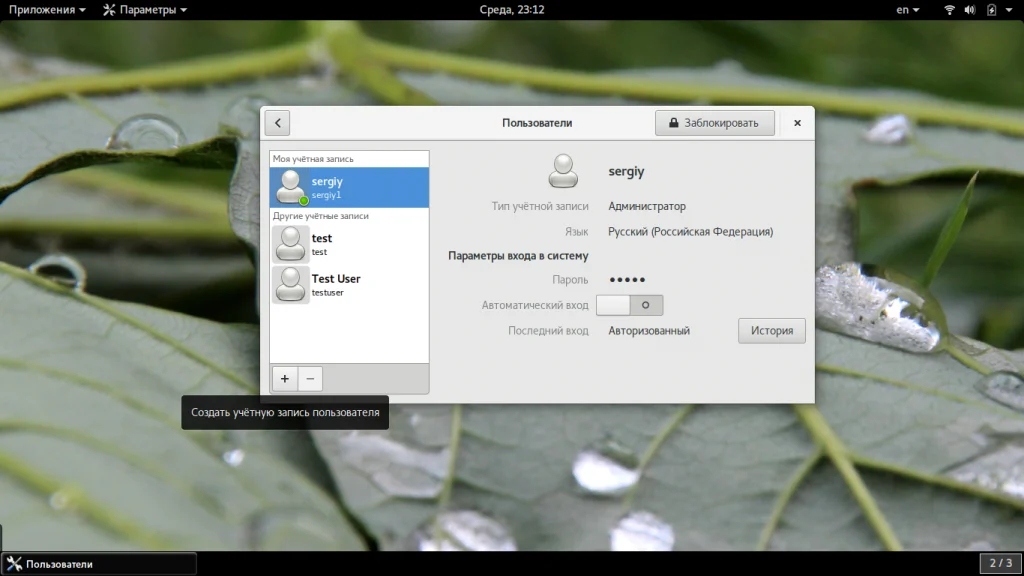The image size is (1024, 576).
Task: Click the battery power icon in top bar
Action: click(991, 10)
